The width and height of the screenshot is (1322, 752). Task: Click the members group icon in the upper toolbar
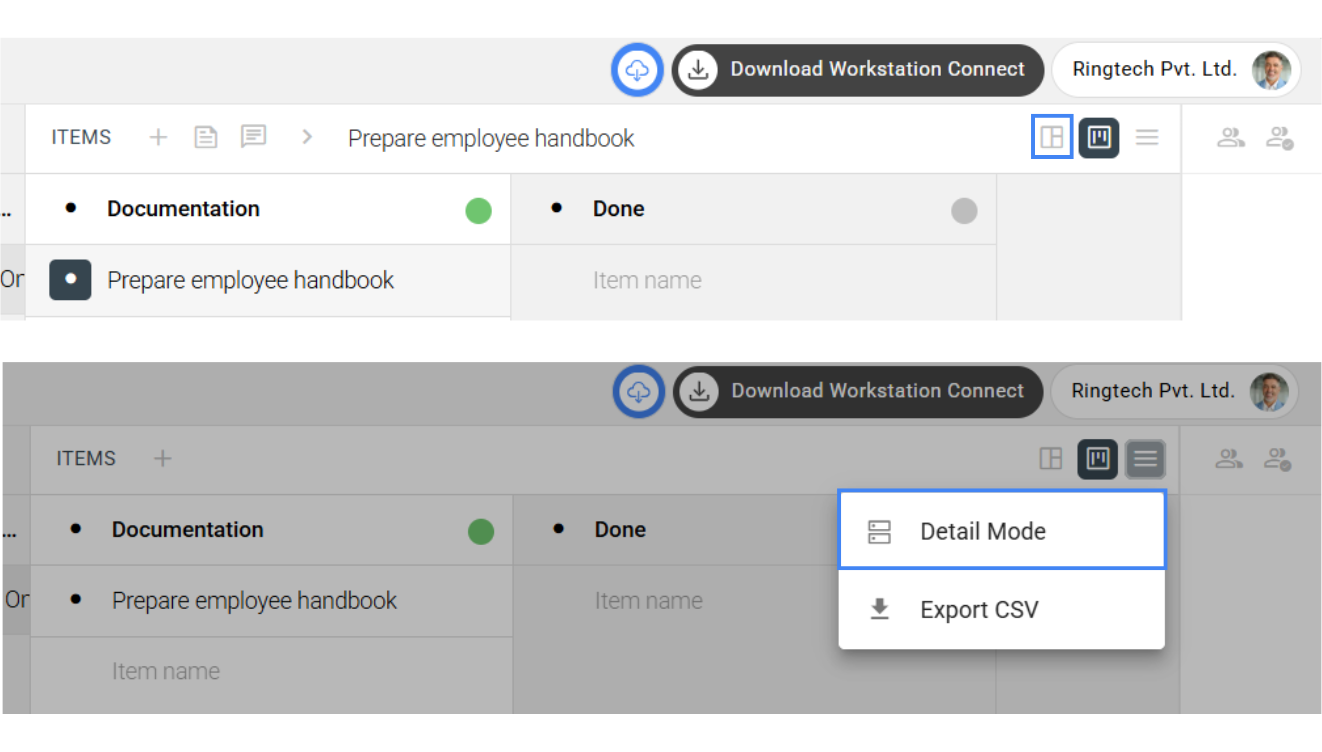(1230, 138)
